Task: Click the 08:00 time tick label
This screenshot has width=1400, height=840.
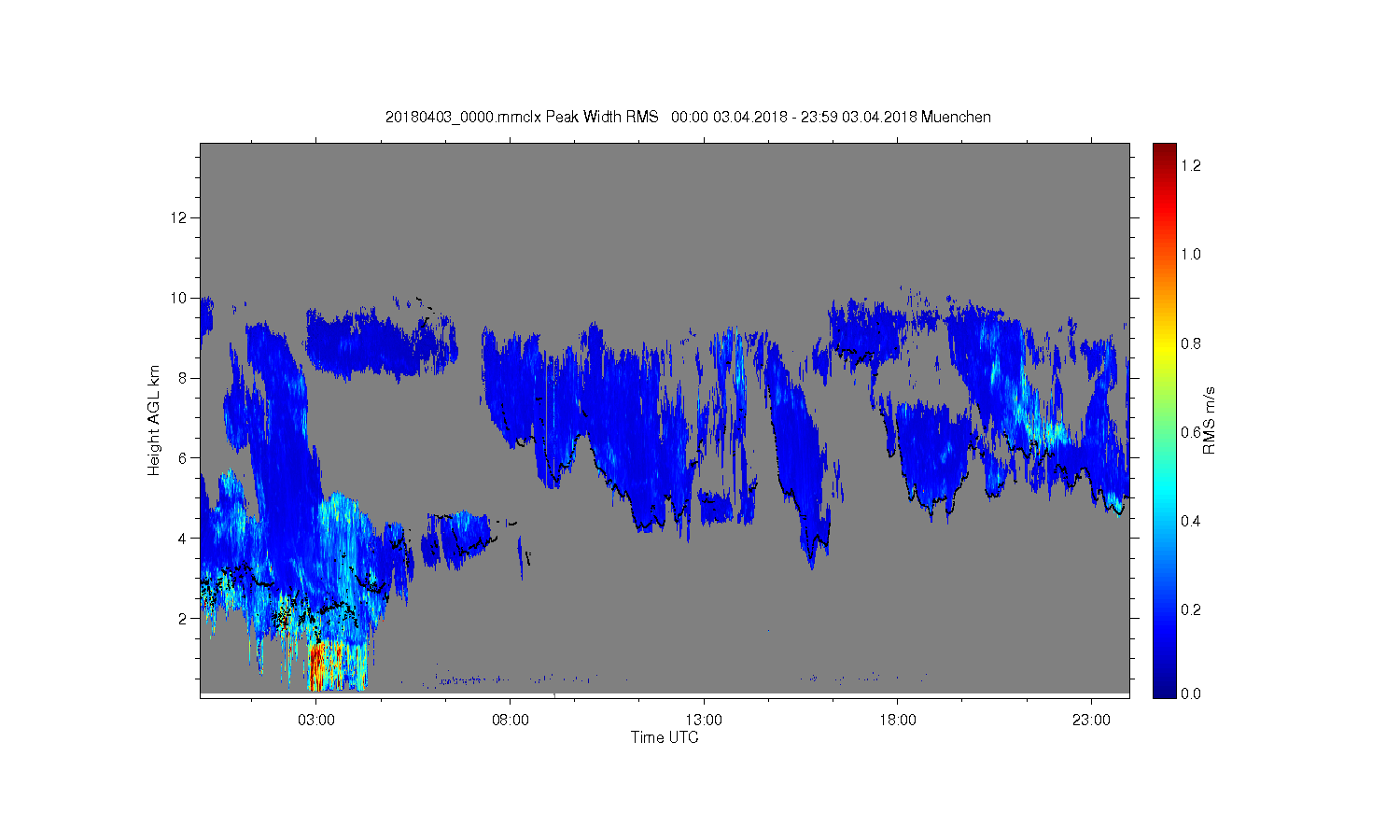Action: [511, 721]
